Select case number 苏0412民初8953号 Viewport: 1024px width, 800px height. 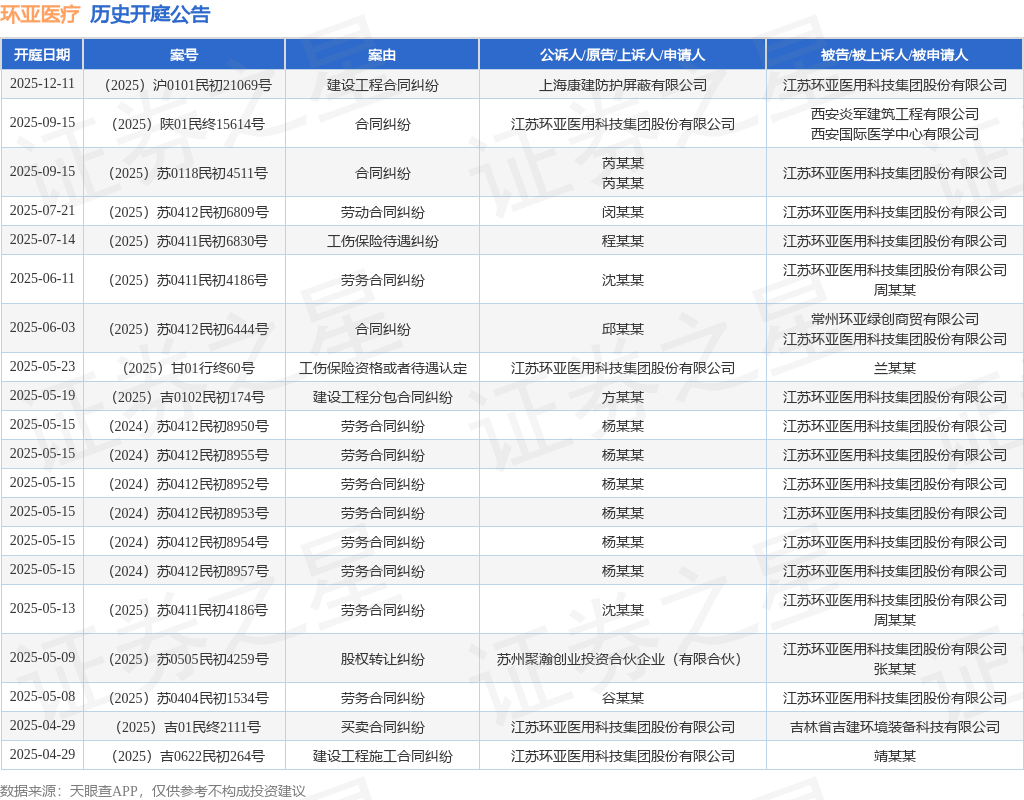click(187, 513)
